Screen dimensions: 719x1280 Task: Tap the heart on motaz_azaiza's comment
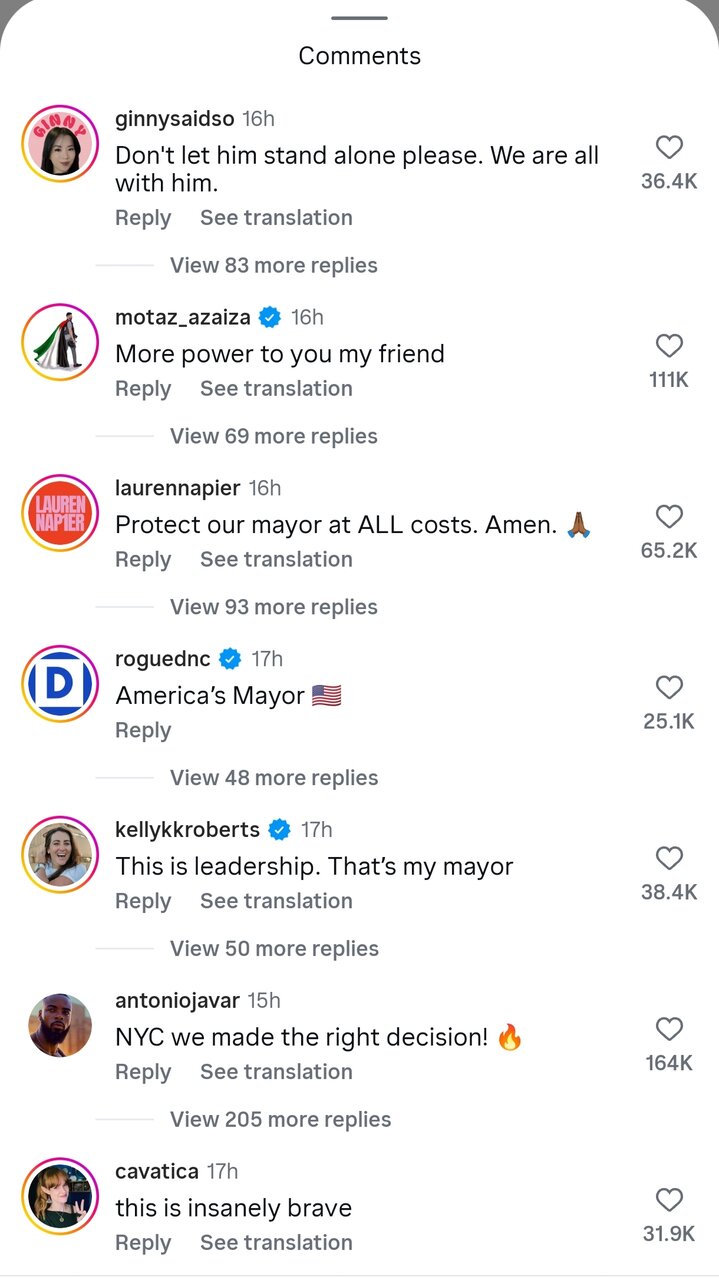tap(669, 346)
